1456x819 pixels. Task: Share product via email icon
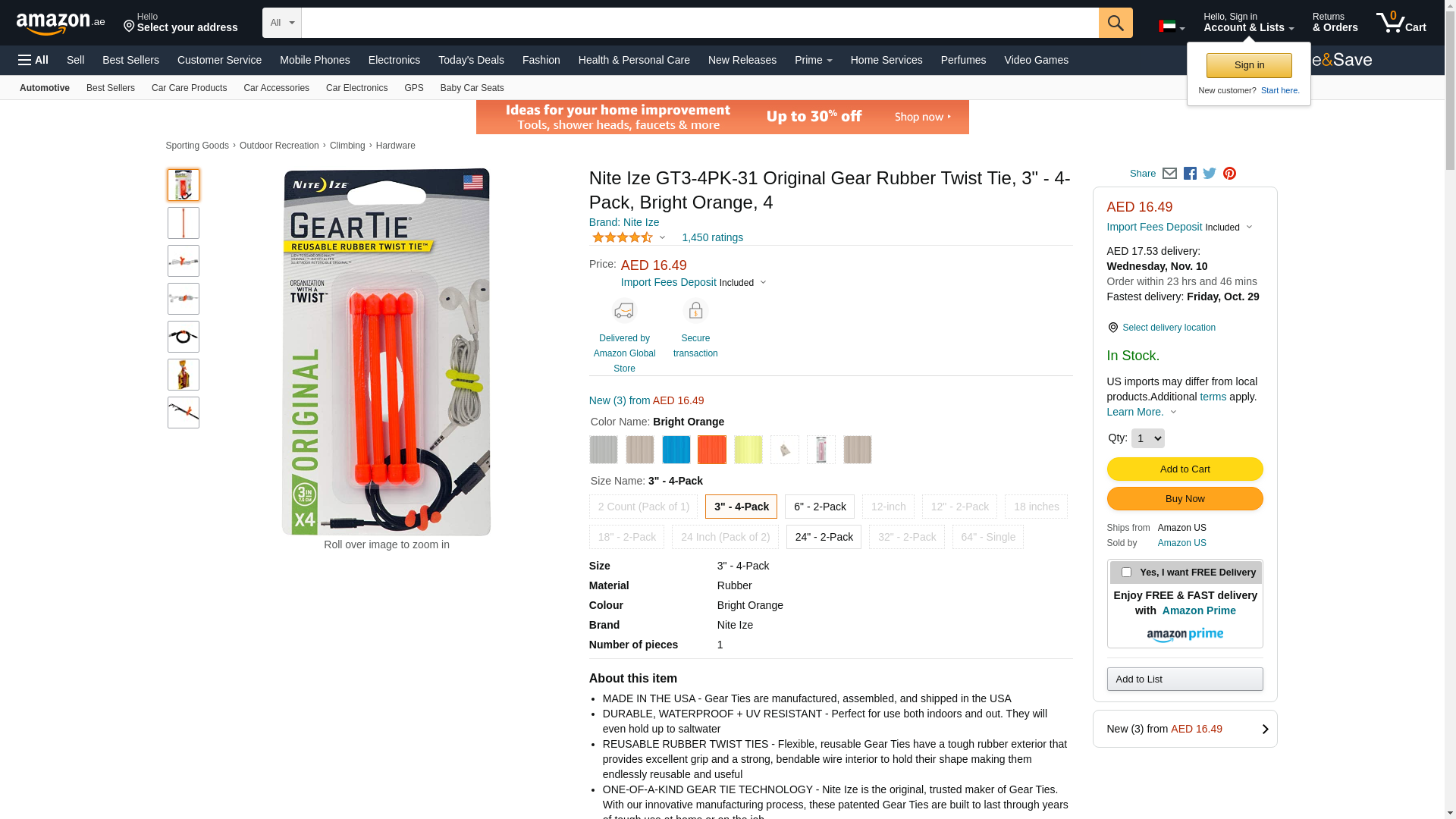[x=1169, y=174]
